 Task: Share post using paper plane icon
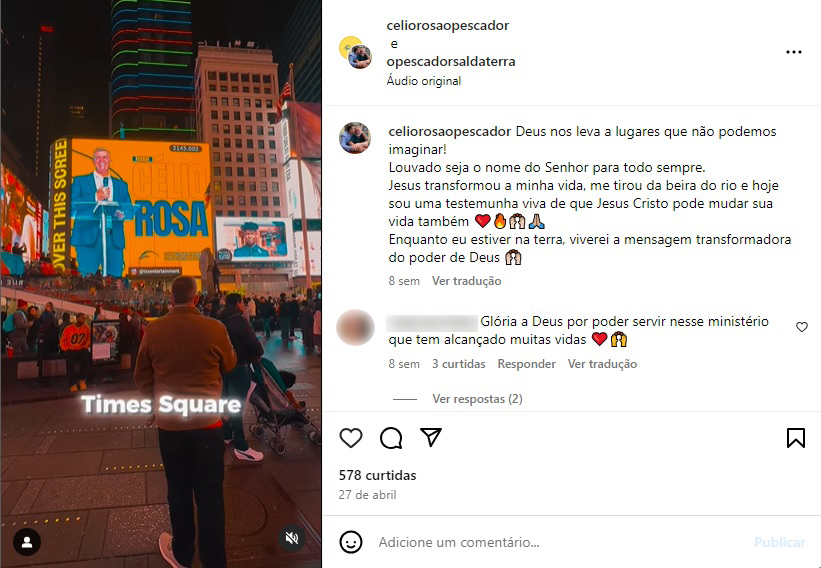(x=431, y=437)
